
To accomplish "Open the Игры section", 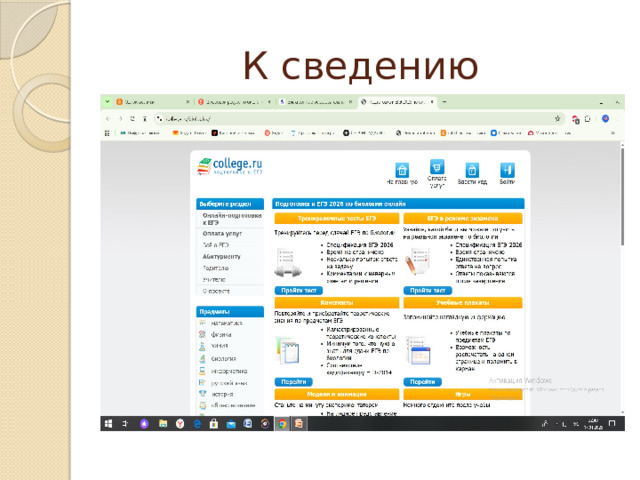I will 463,394.
